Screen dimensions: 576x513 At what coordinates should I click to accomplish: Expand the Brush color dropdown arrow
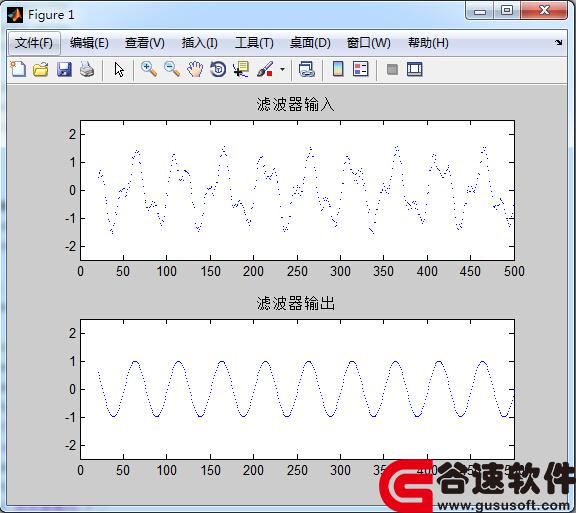tap(282, 69)
